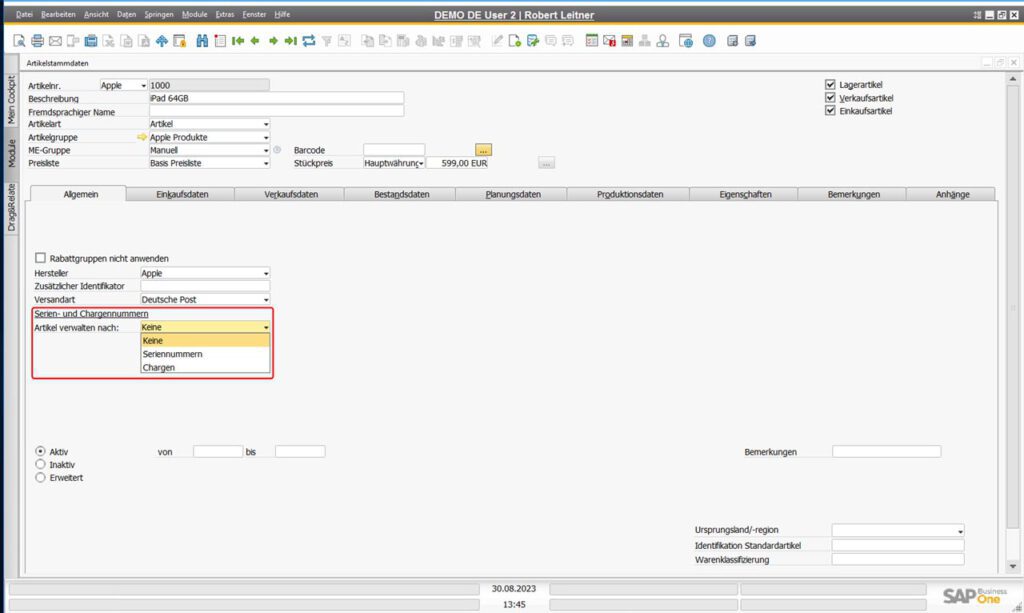Screen dimensions: 1024x613
Task: Open the Versandart dropdown Deutsche Post
Action: (x=205, y=300)
